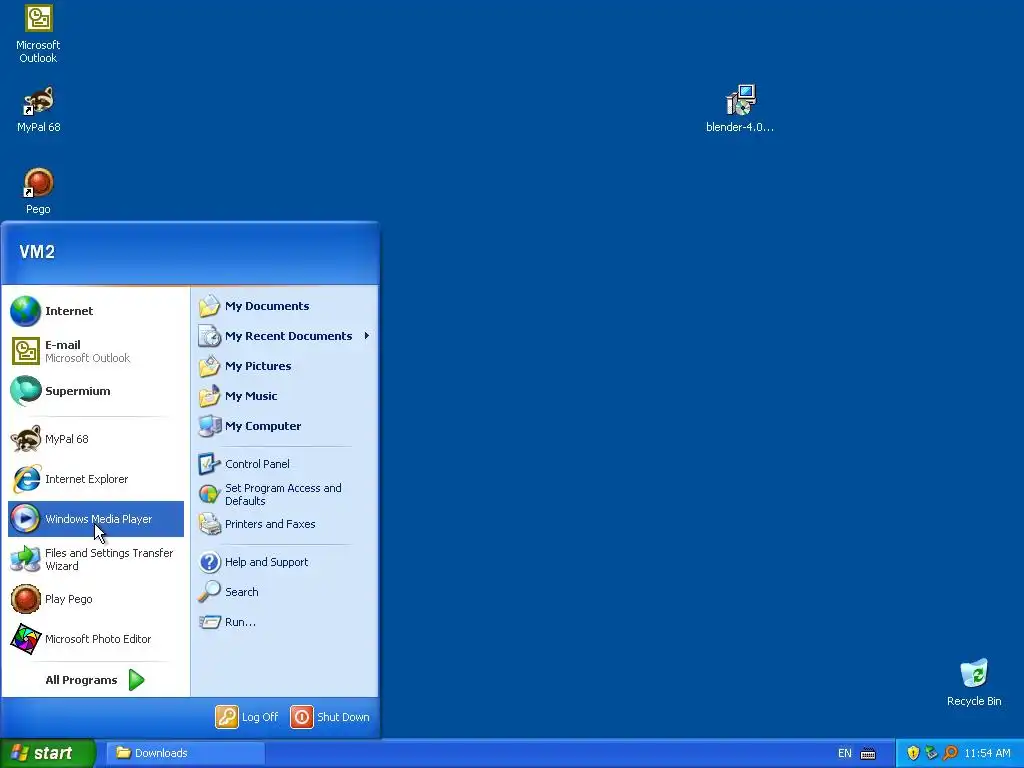Open MyPal 68 desktop shortcut
The height and width of the screenshot is (768, 1024).
coord(38,109)
